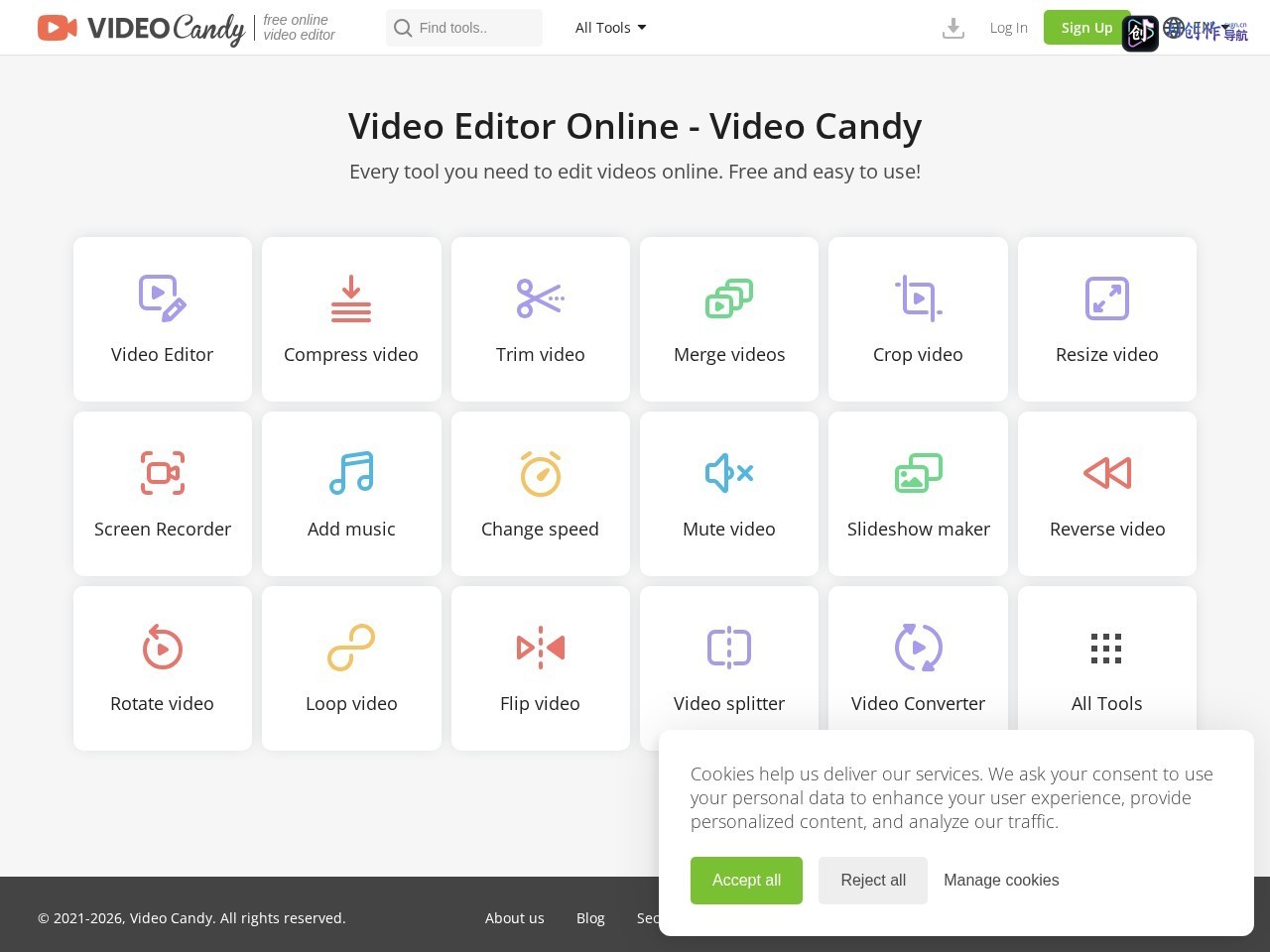1270x952 pixels.
Task: Click the 'Trim video' label
Action: 541,355
